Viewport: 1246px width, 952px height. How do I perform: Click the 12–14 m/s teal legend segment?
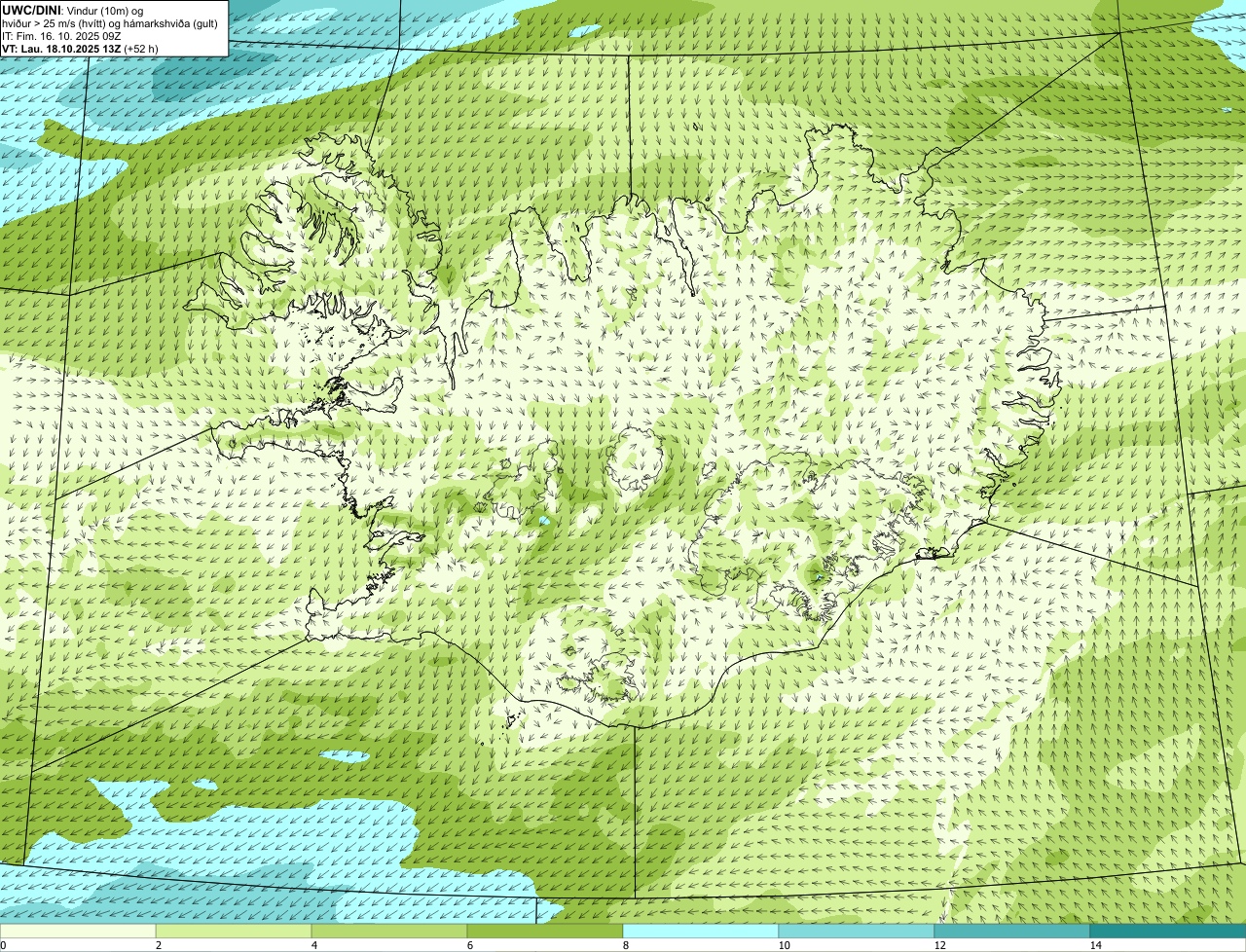1012,931
